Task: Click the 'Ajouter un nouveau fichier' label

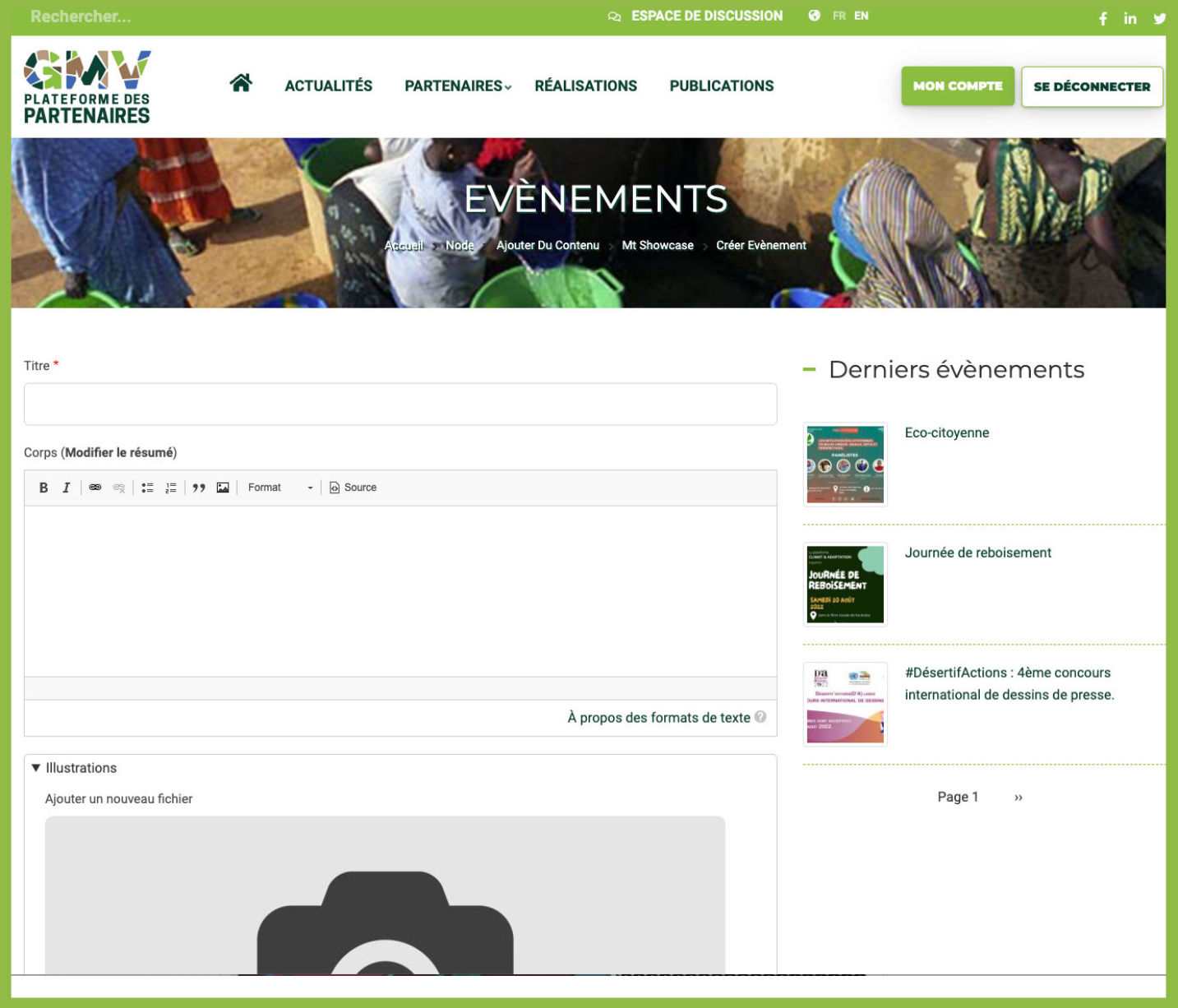Action: (x=119, y=798)
